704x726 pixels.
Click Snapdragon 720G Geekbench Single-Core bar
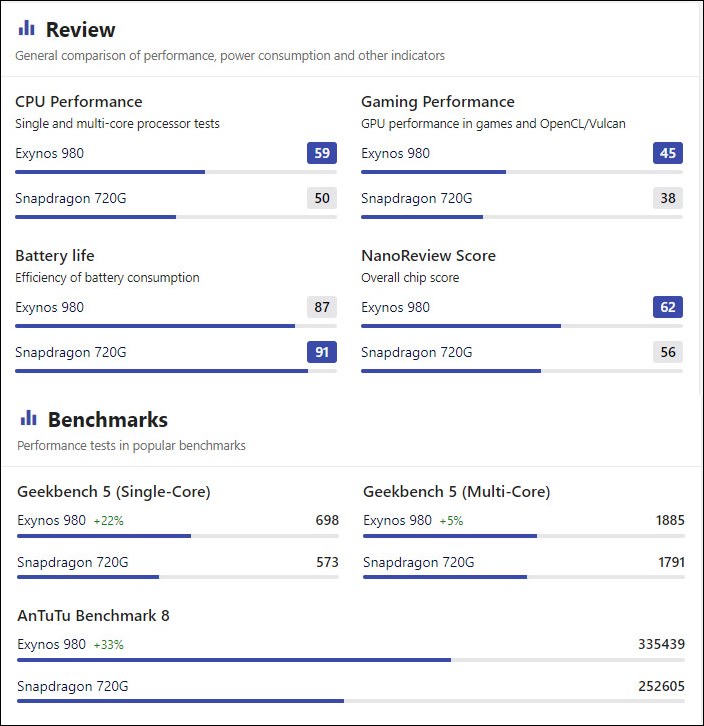click(x=178, y=577)
